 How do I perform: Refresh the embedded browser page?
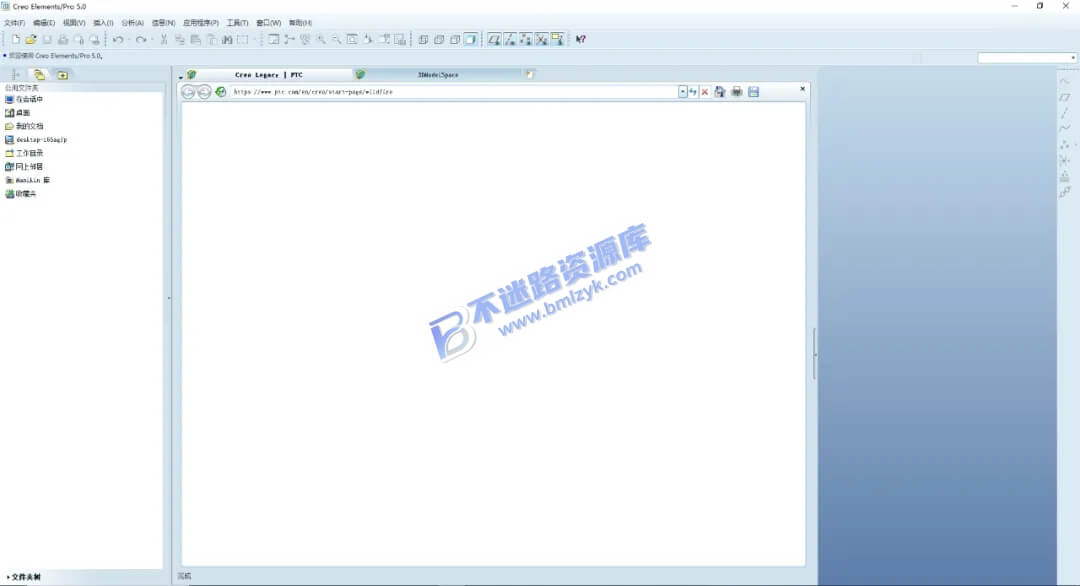tap(693, 92)
